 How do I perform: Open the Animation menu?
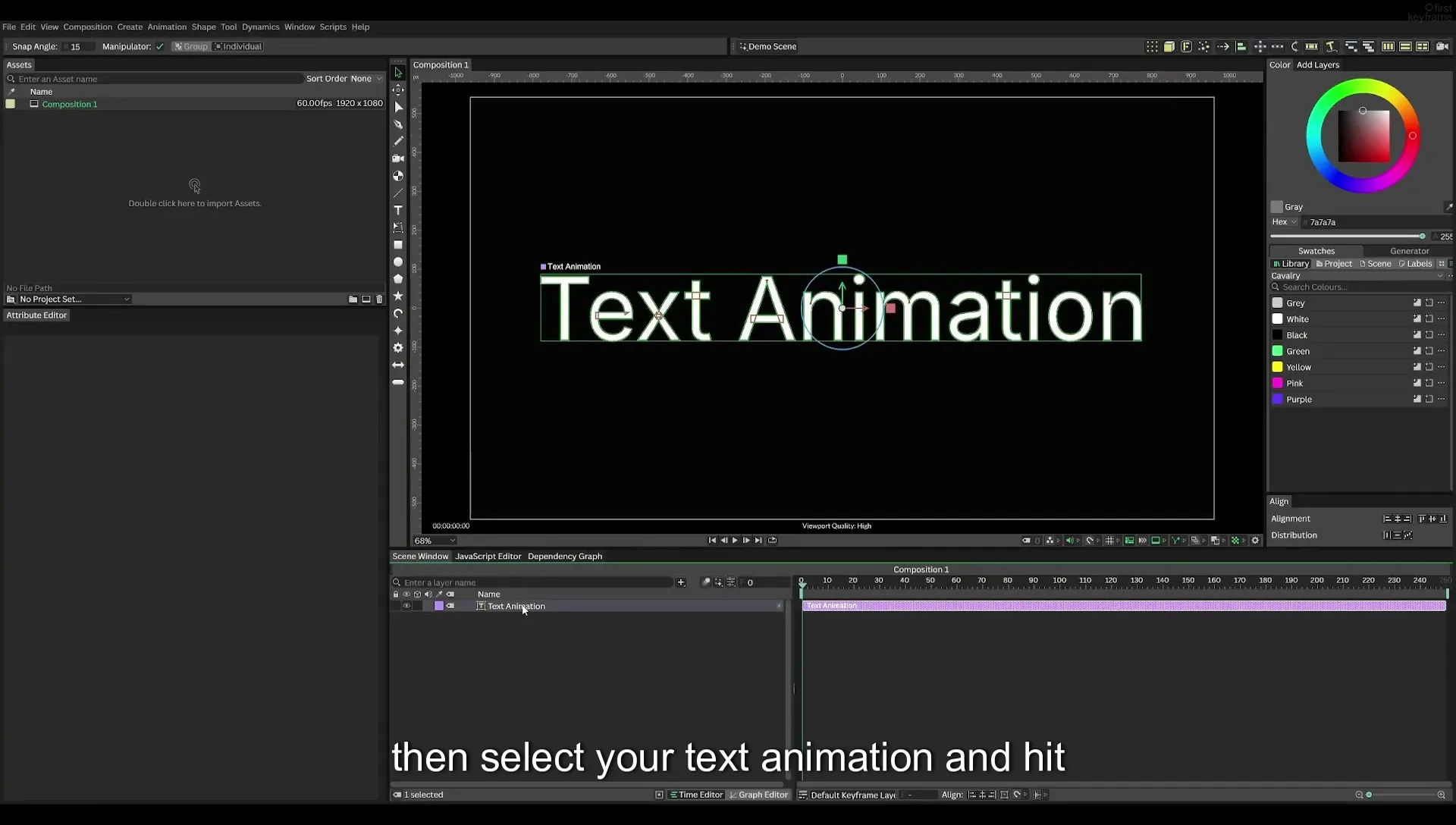(167, 27)
